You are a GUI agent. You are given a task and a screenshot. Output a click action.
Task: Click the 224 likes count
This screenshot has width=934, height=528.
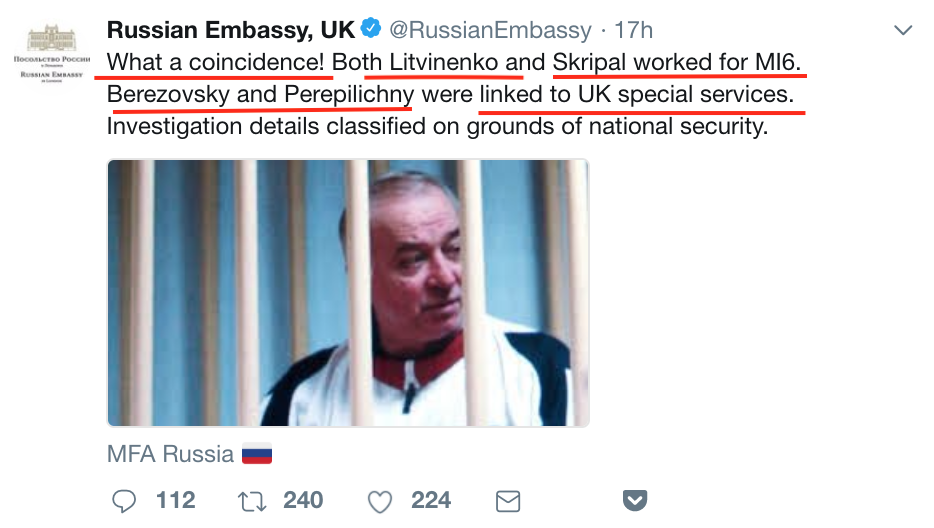pos(431,500)
